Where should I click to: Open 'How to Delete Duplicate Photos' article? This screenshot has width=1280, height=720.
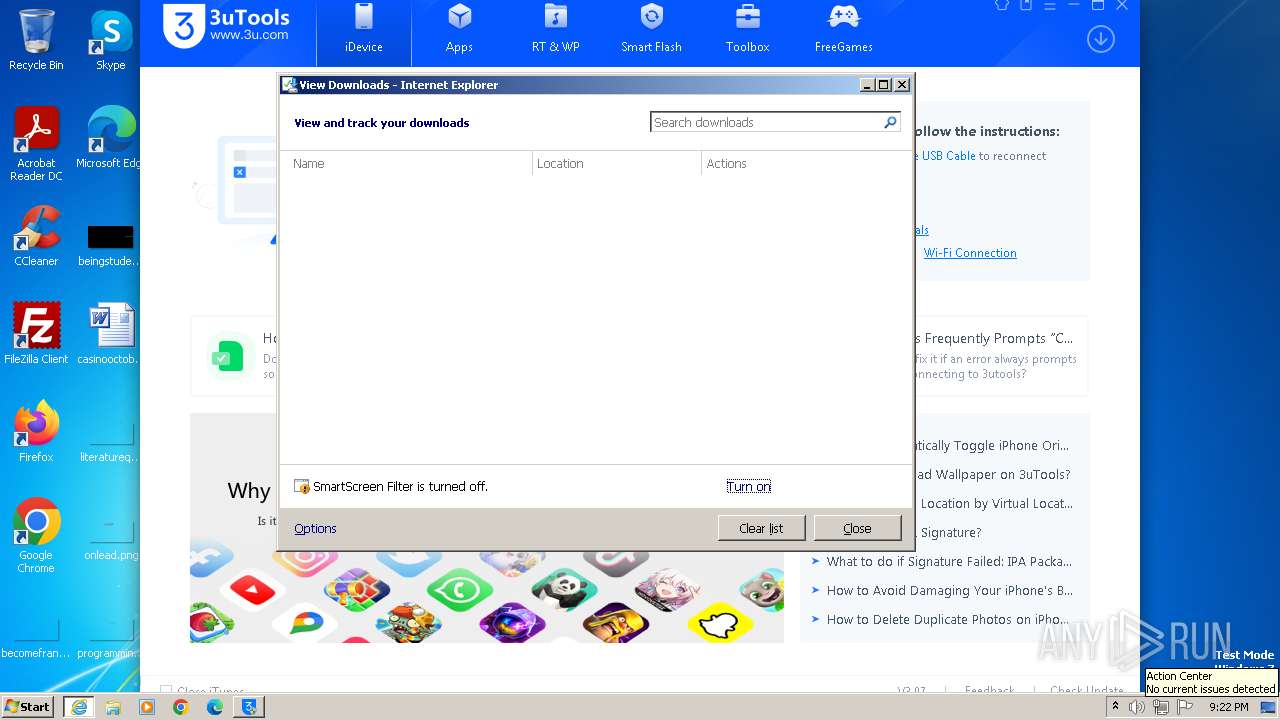948,619
